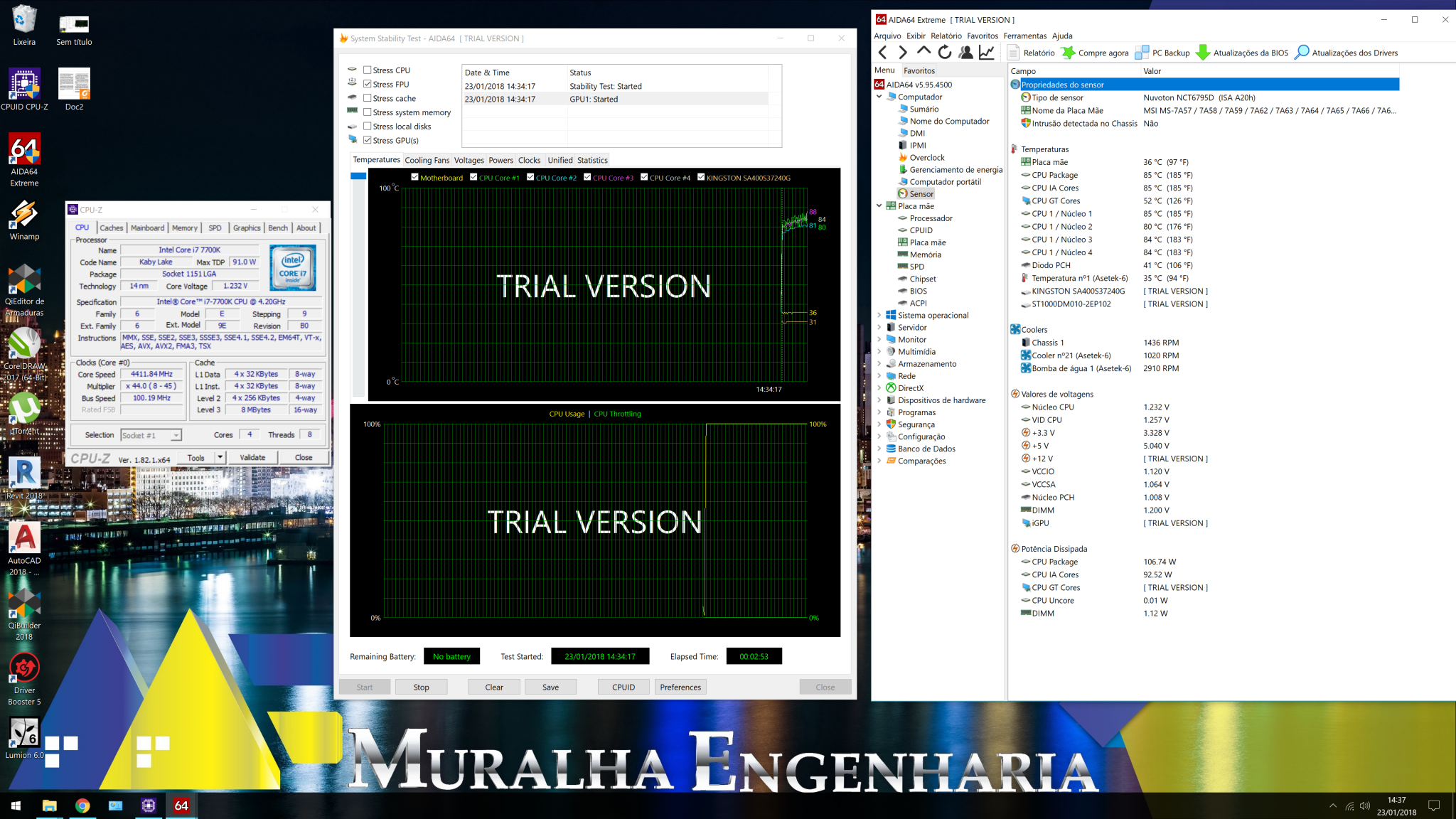Open File Explorer from the taskbar

coord(49,805)
